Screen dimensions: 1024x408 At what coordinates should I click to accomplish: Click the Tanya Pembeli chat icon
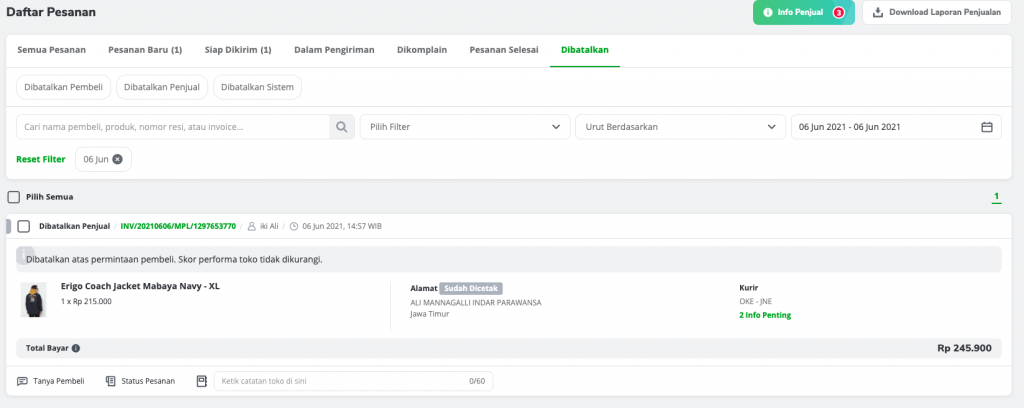click(x=22, y=381)
